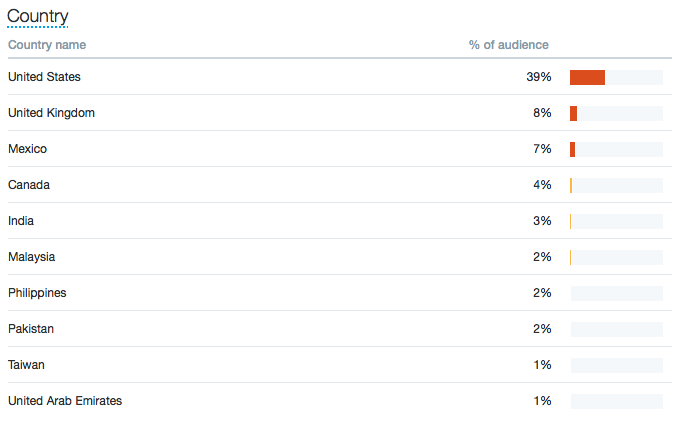Select the Malaysia country row

pos(340,257)
